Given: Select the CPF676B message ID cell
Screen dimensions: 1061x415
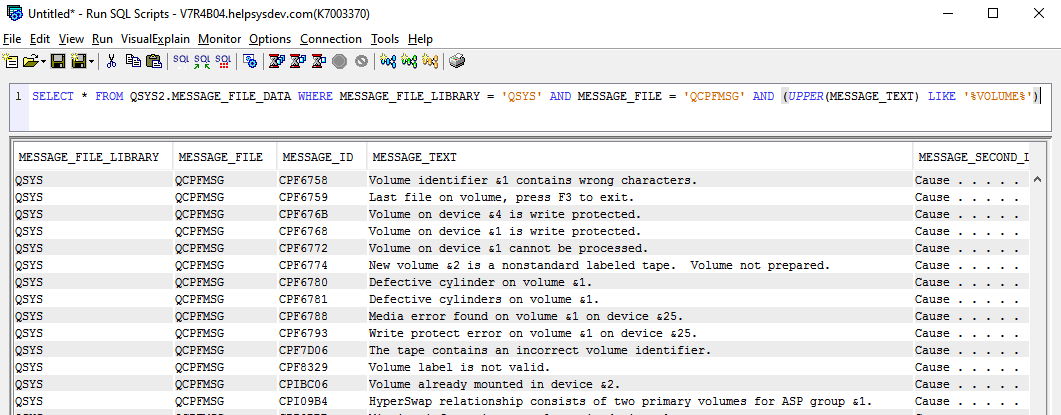Looking at the screenshot, I should (x=322, y=214).
